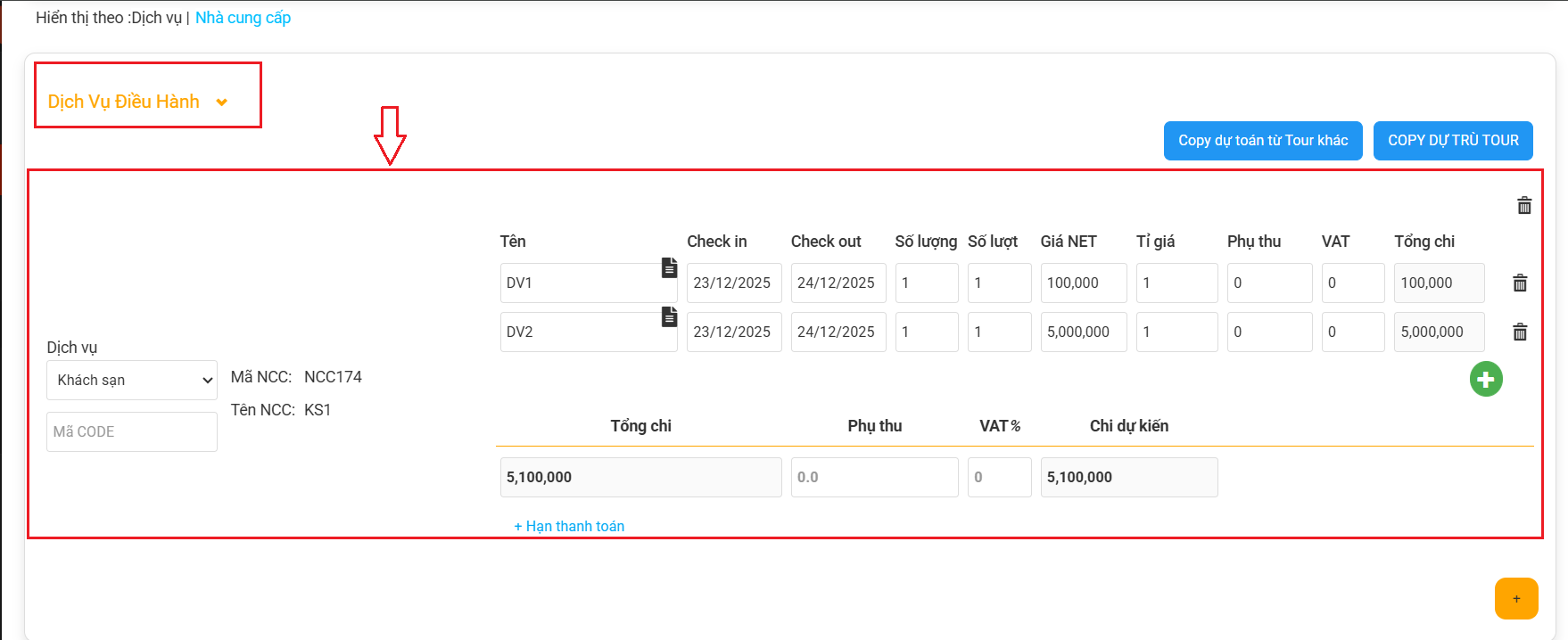The height and width of the screenshot is (640, 1568).
Task: Click the DV2 Số lượng quantity field
Action: (926, 332)
